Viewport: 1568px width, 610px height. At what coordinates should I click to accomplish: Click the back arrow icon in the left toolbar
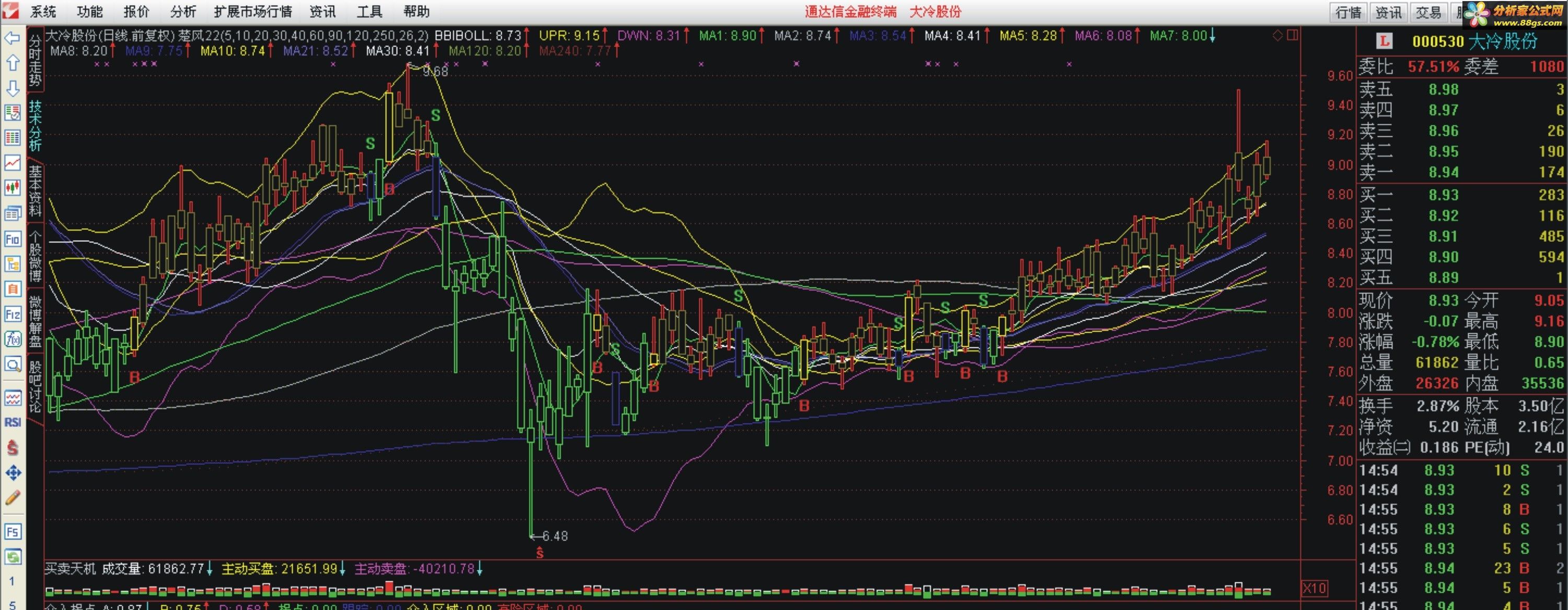click(13, 38)
